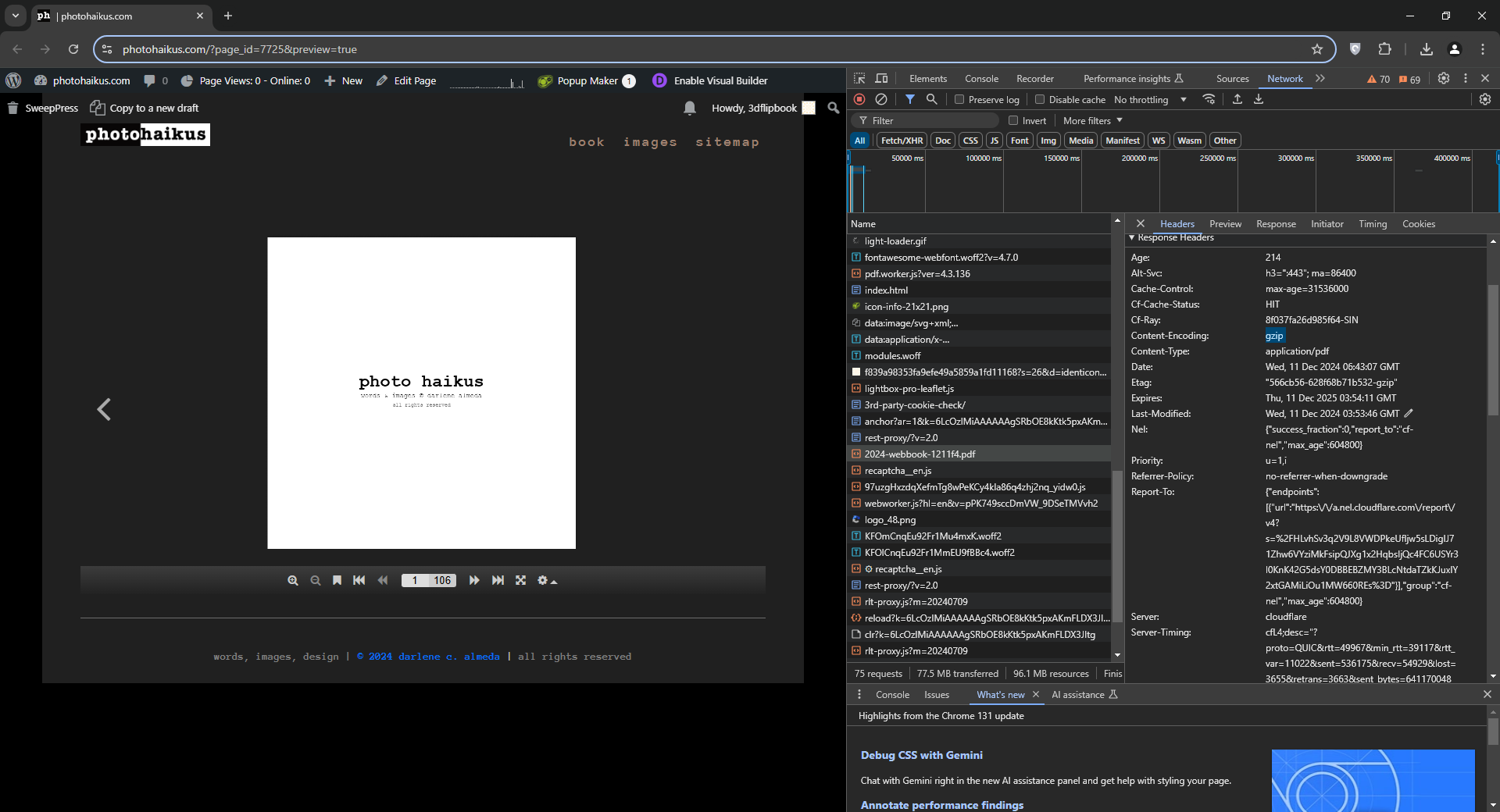Stop recording network log
Viewport: 1500px width, 812px height.
point(859,99)
